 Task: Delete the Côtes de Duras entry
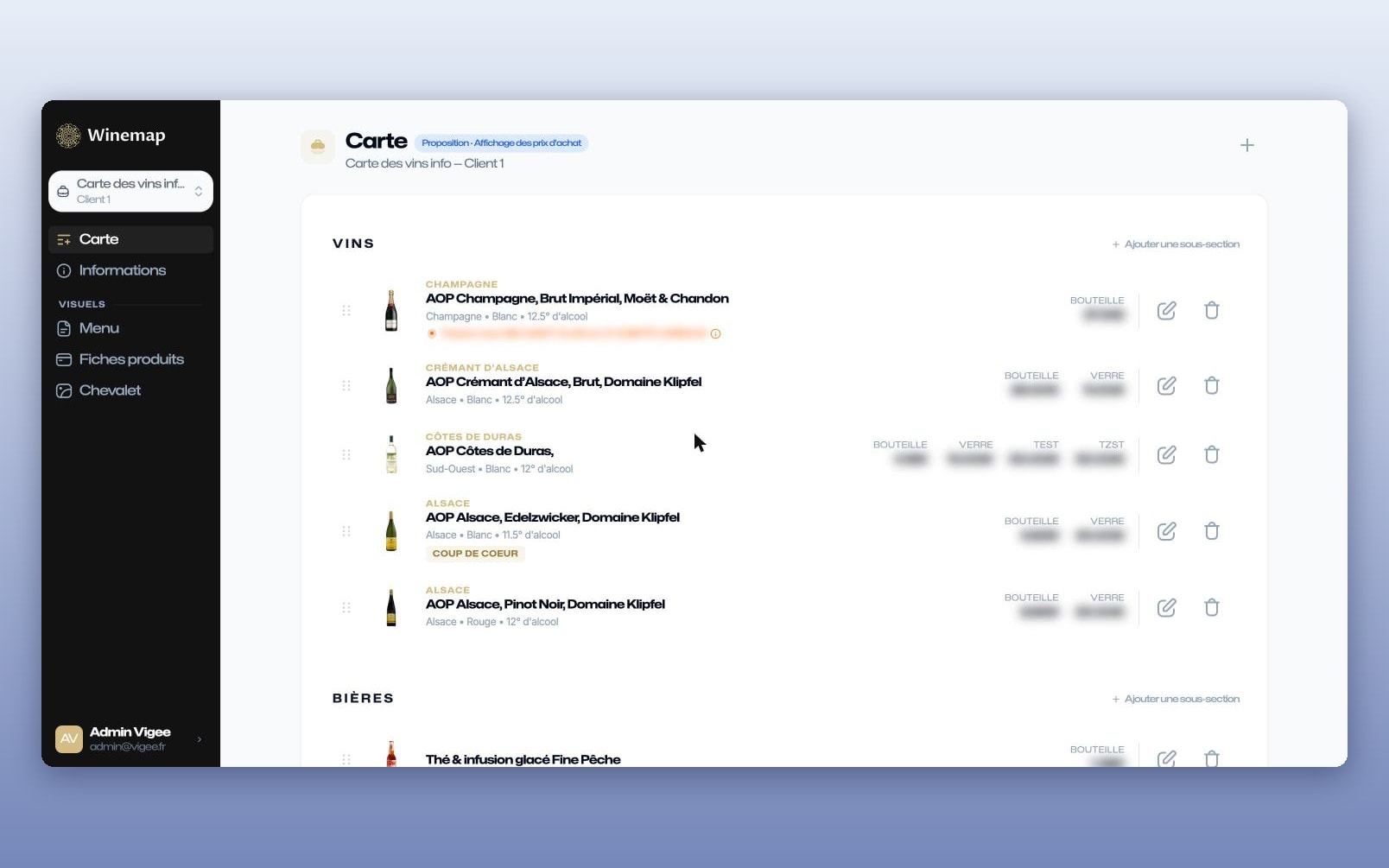pyautogui.click(x=1211, y=454)
